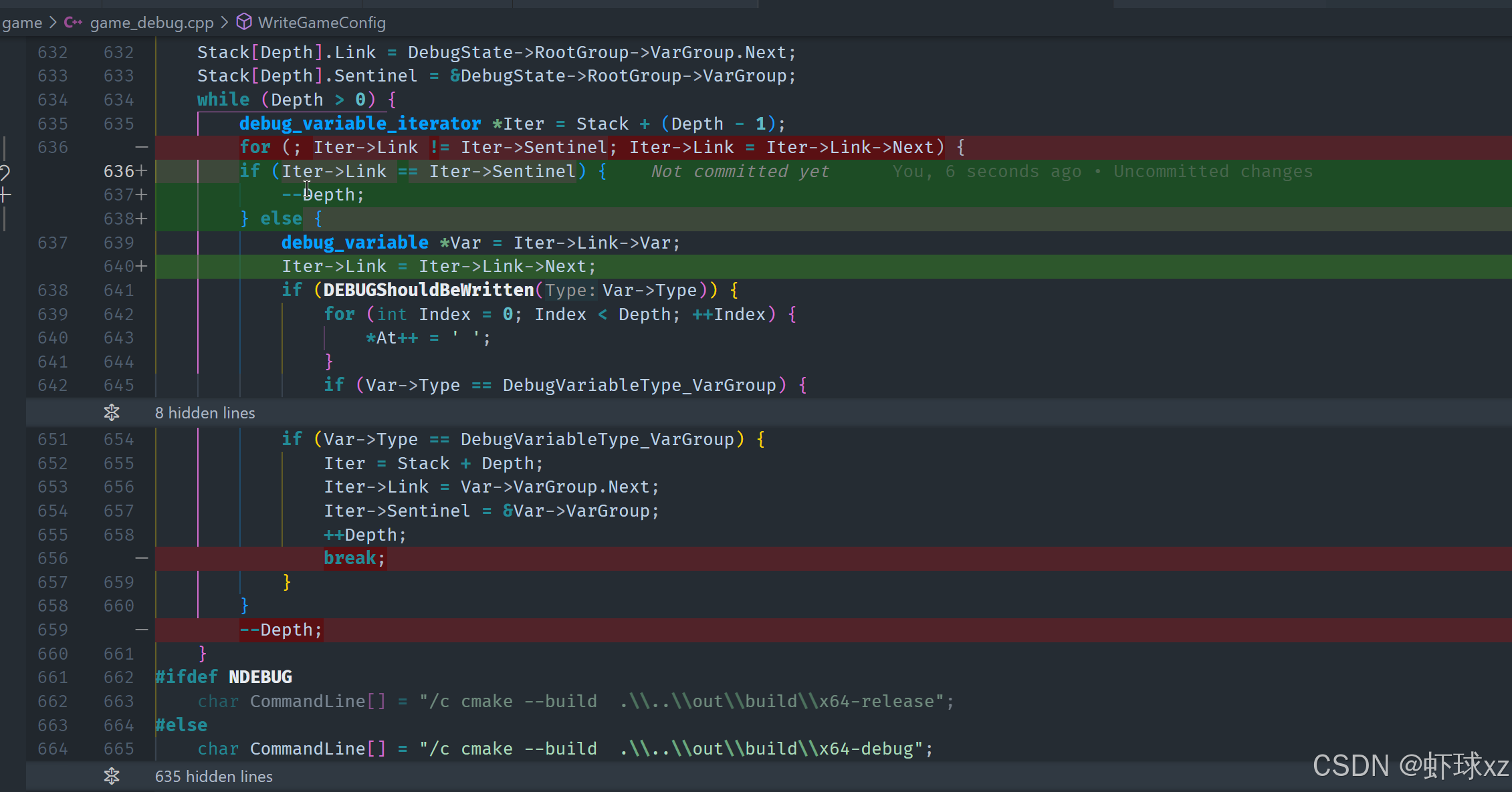The width and height of the screenshot is (1512, 792).
Task: Open the WriteGameConfig breadcrumb symbol list
Action: point(322,23)
